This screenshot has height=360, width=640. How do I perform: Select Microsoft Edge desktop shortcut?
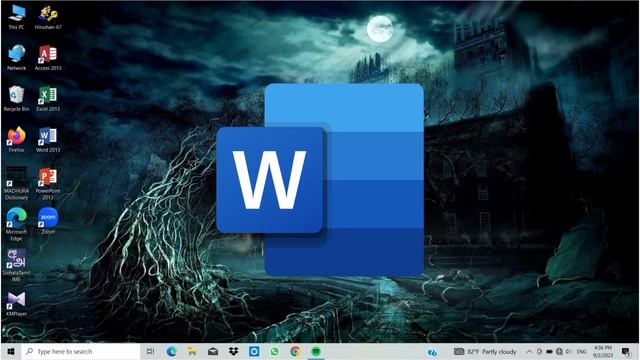tap(16, 224)
